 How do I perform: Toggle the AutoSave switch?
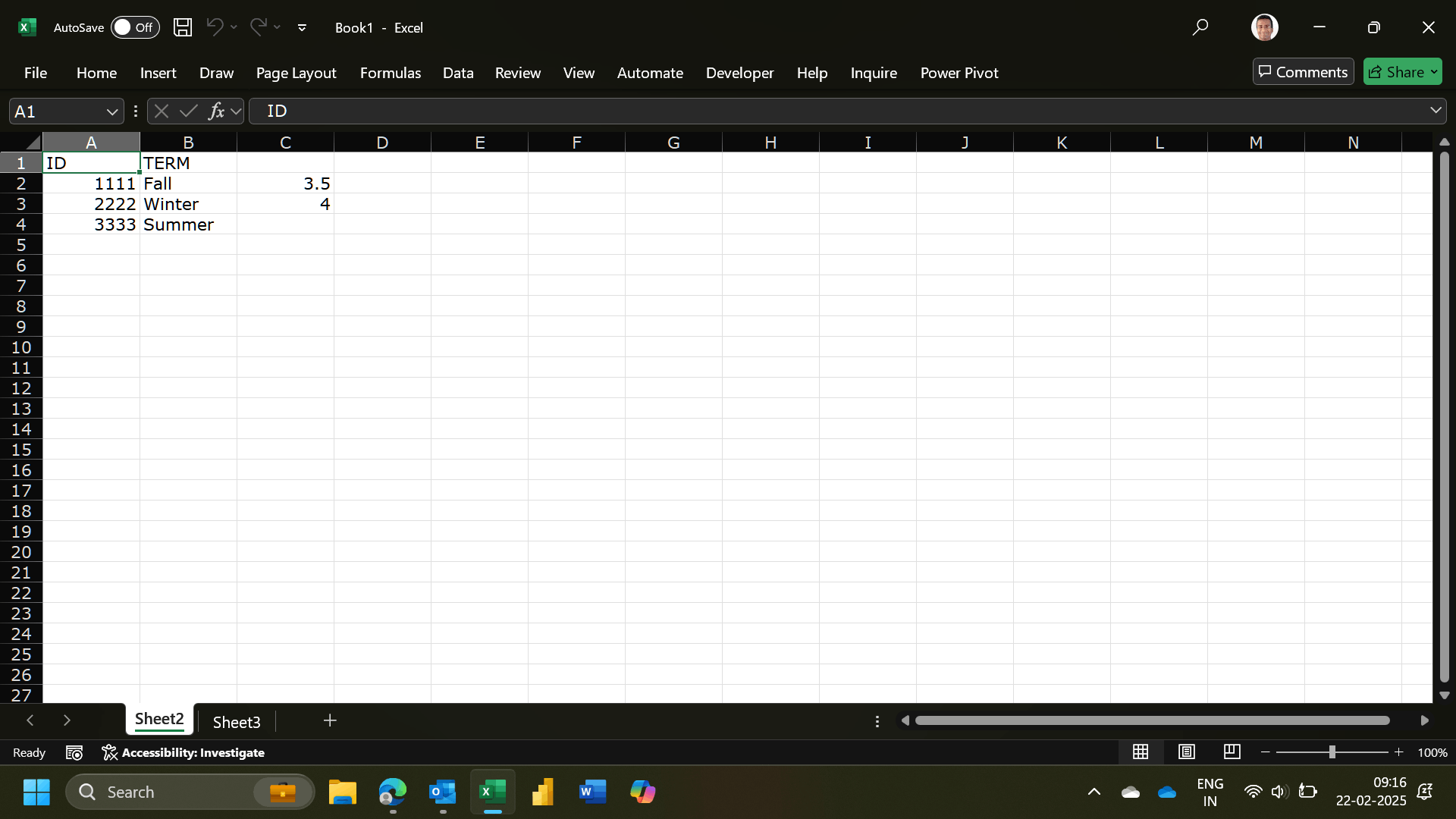[135, 27]
